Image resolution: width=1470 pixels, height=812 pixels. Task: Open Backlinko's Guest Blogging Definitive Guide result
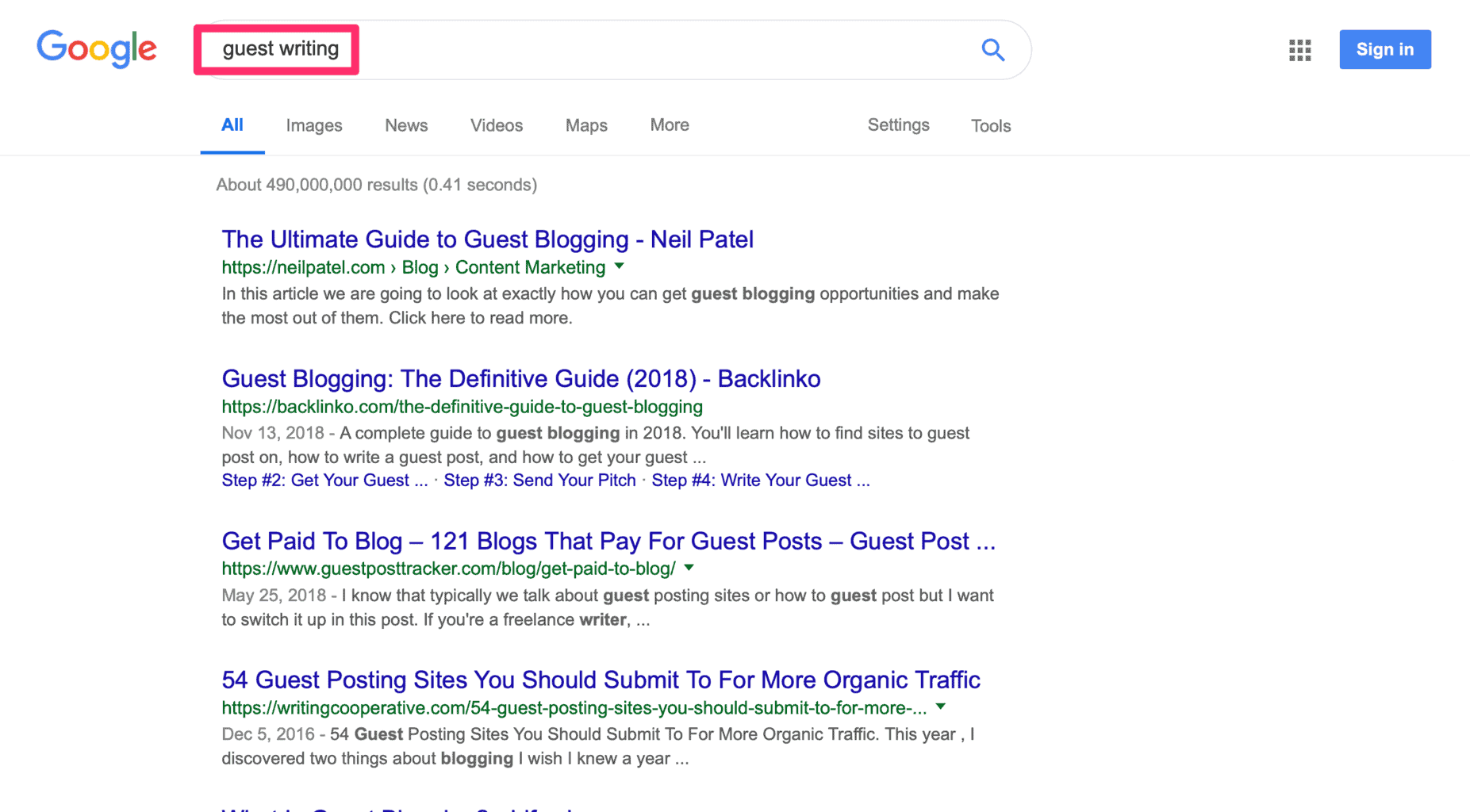(521, 378)
